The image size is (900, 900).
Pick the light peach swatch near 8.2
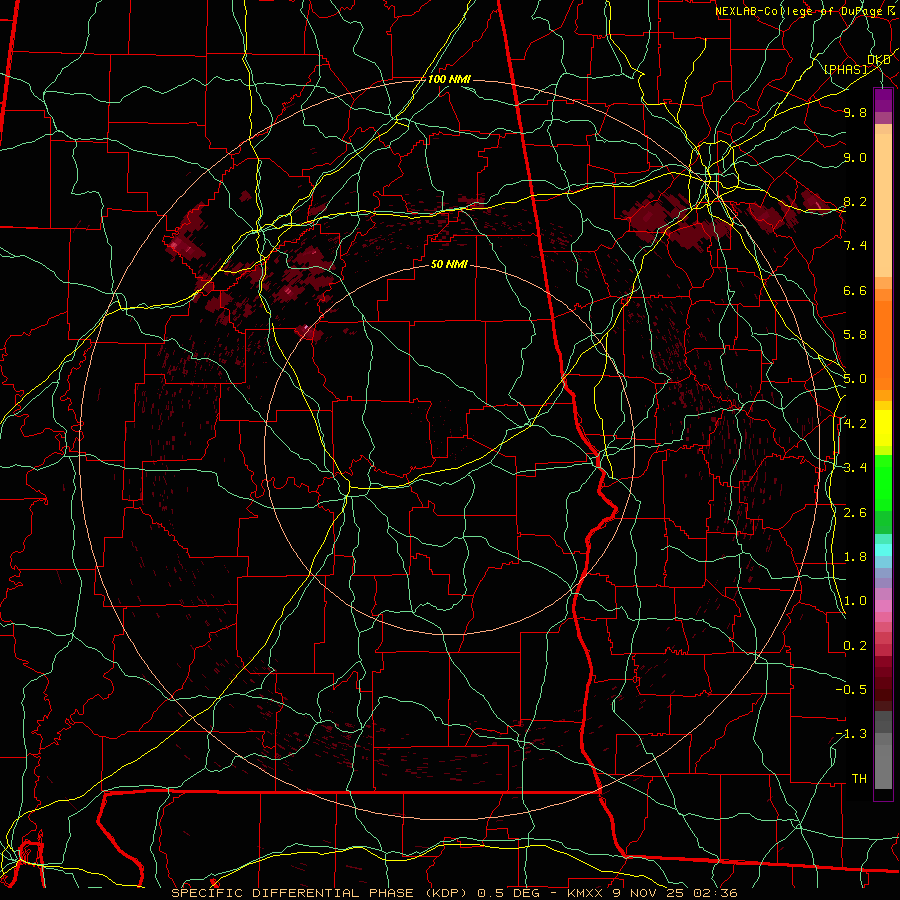coord(883,205)
